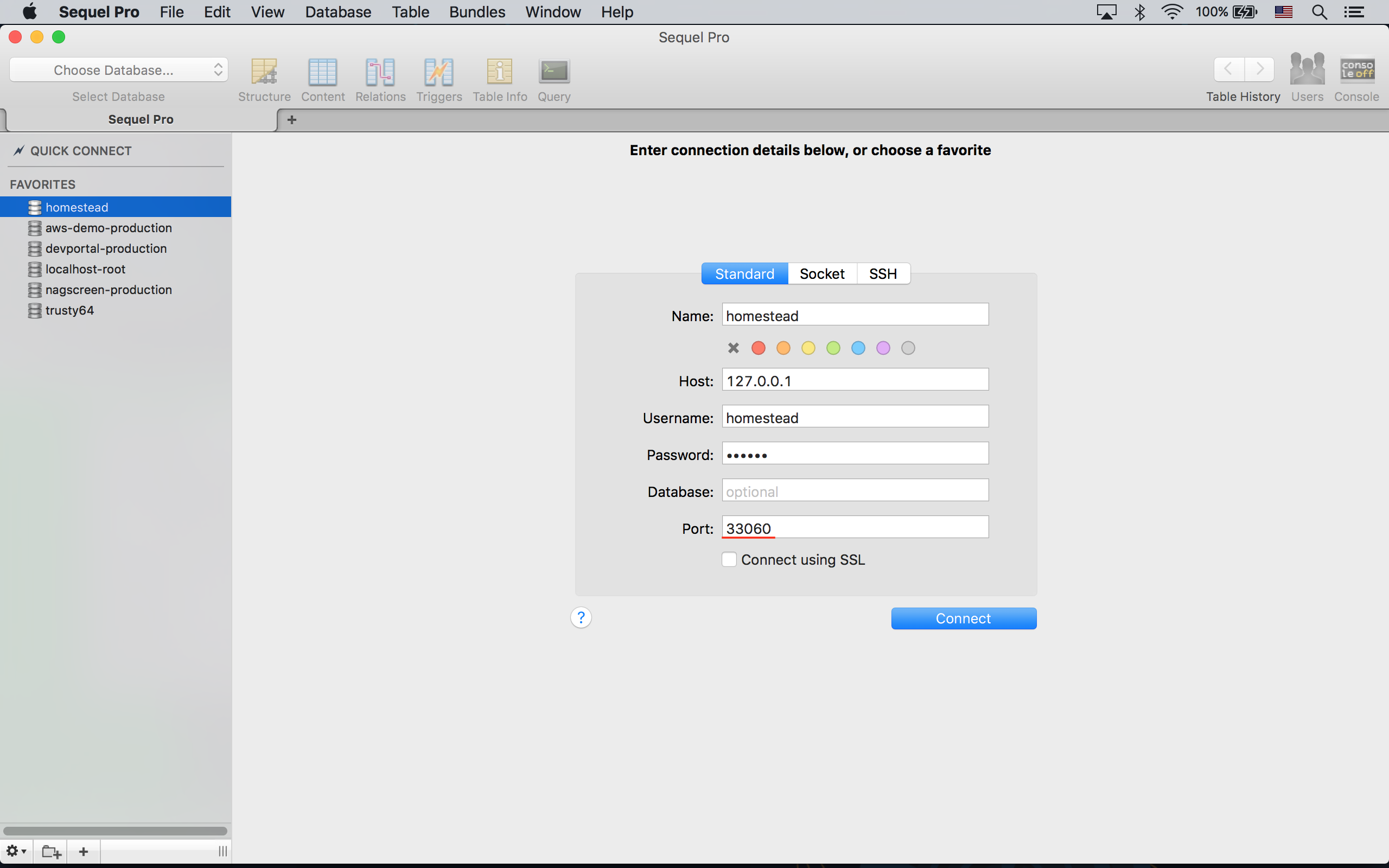The height and width of the screenshot is (868, 1389).
Task: Remove the favorite color label
Action: 733,348
